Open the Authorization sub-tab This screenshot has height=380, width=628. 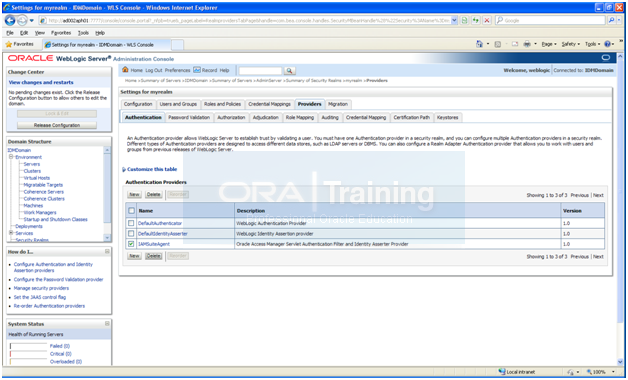pos(231,117)
